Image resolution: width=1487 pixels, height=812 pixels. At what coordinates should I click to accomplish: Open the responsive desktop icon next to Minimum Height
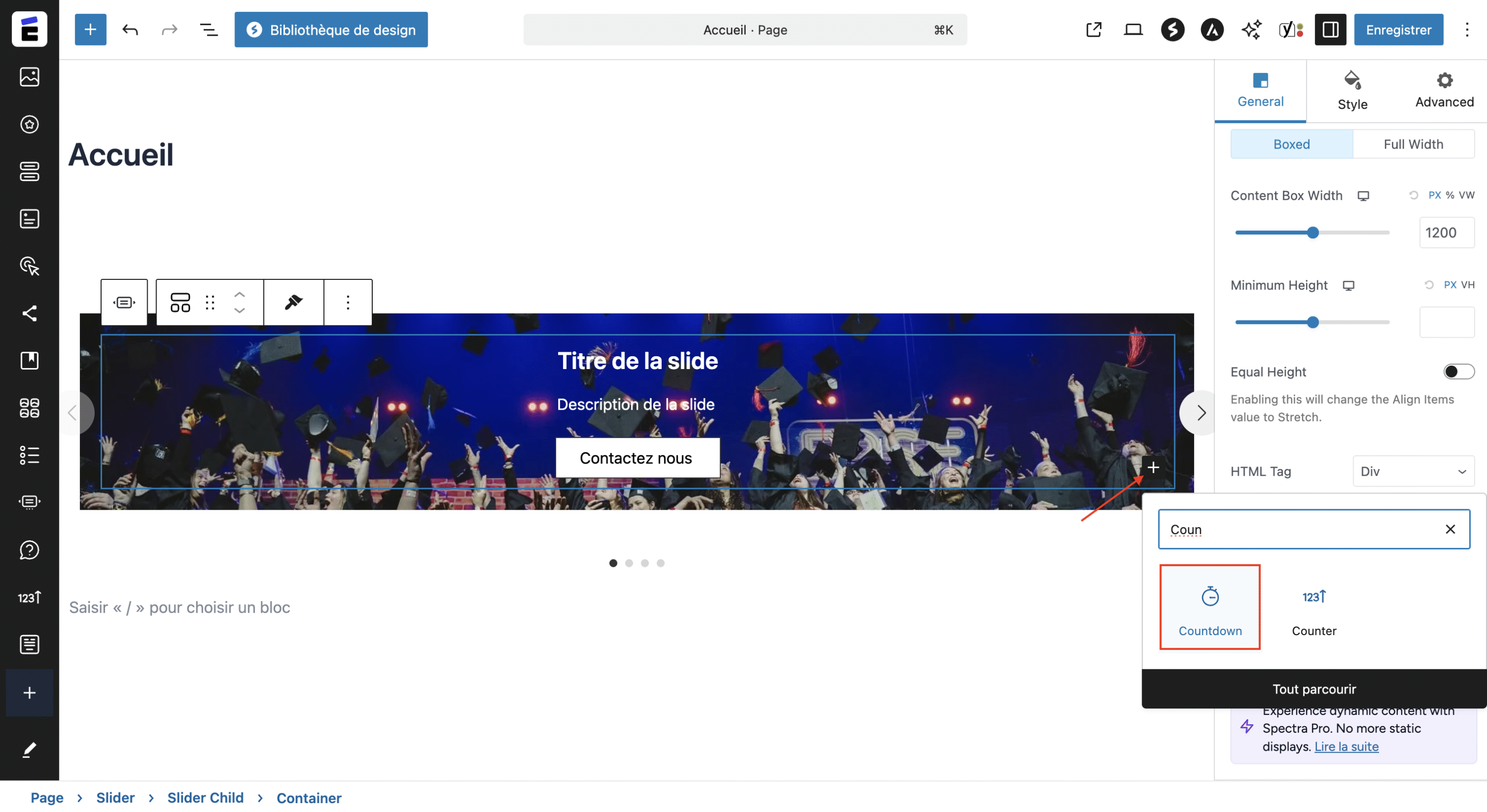point(1349,284)
